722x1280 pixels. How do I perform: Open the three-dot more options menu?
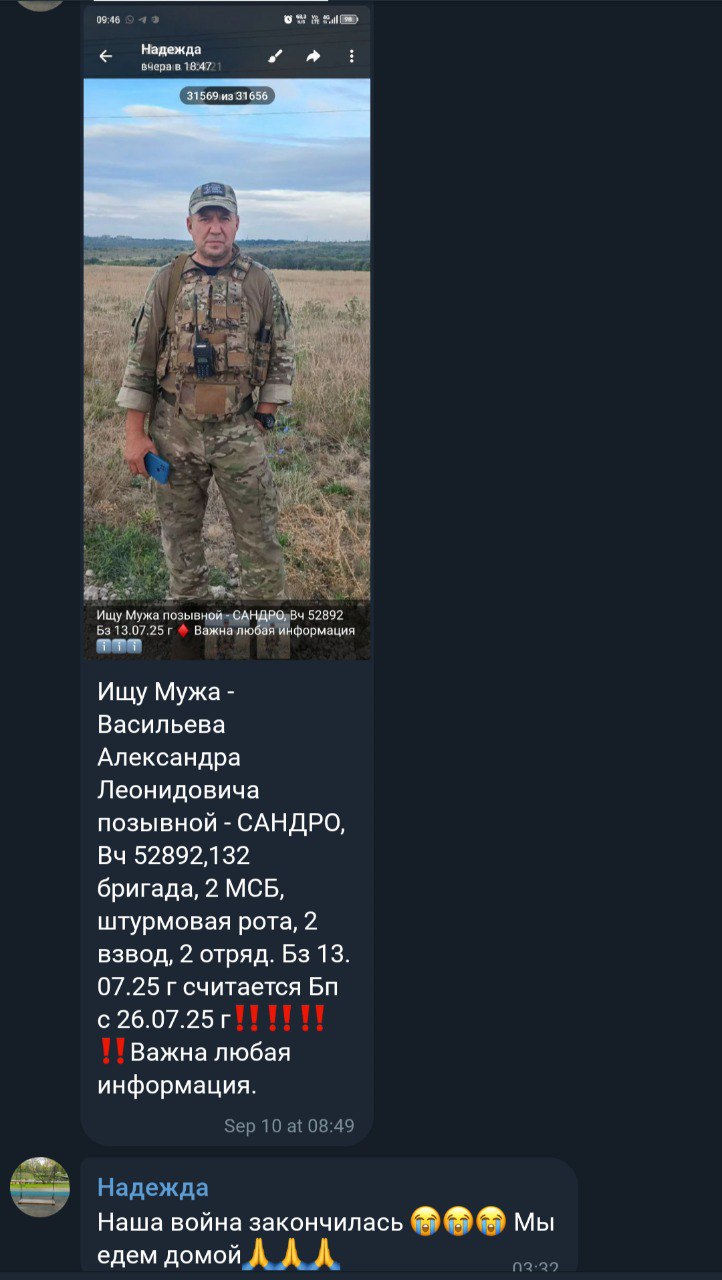tap(351, 57)
